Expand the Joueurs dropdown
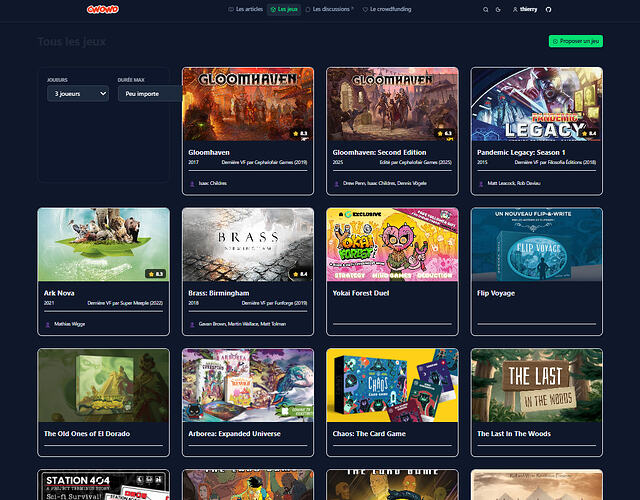The width and height of the screenshot is (640, 500). coord(78,93)
